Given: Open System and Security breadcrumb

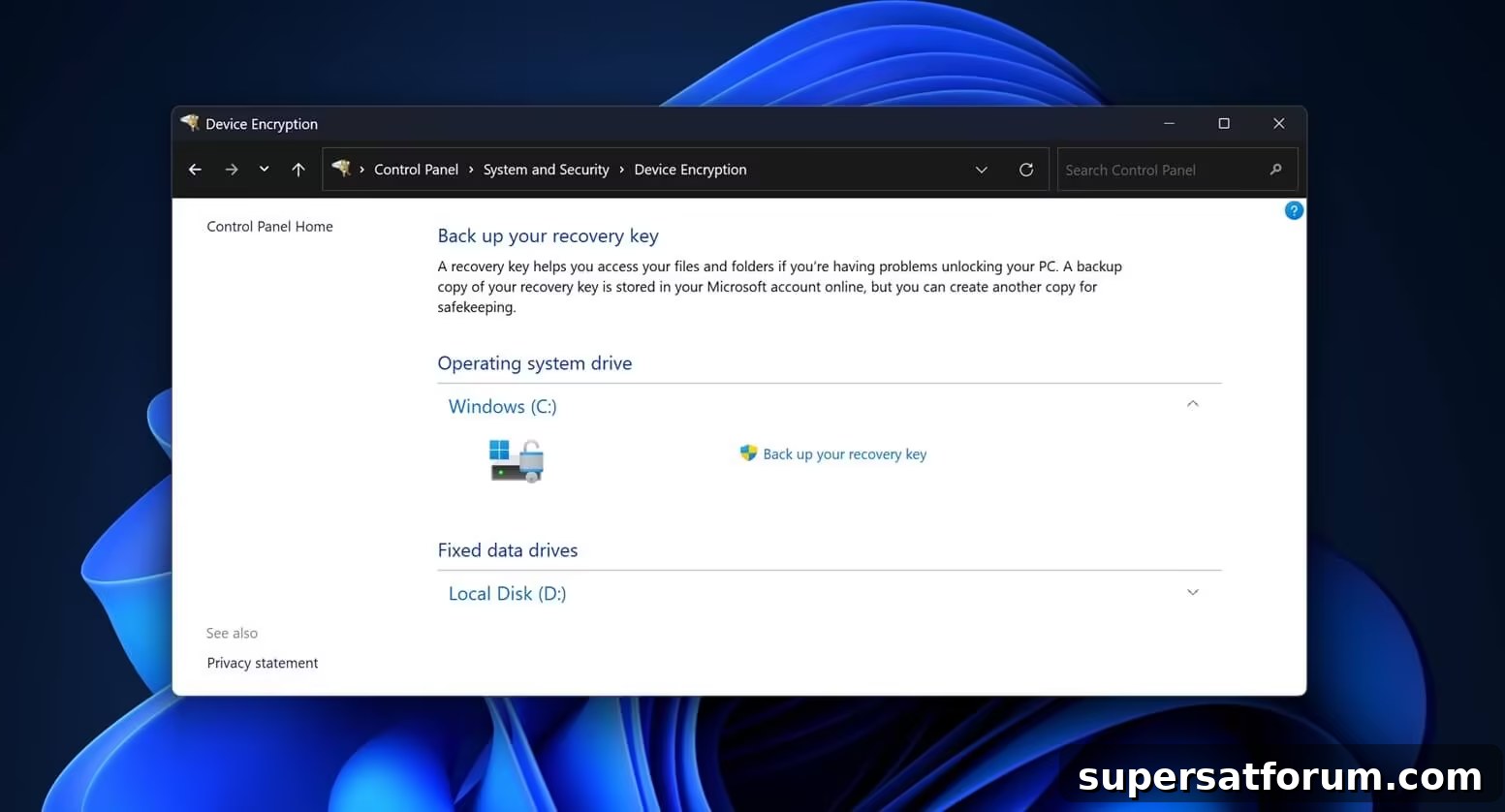Looking at the screenshot, I should point(546,170).
